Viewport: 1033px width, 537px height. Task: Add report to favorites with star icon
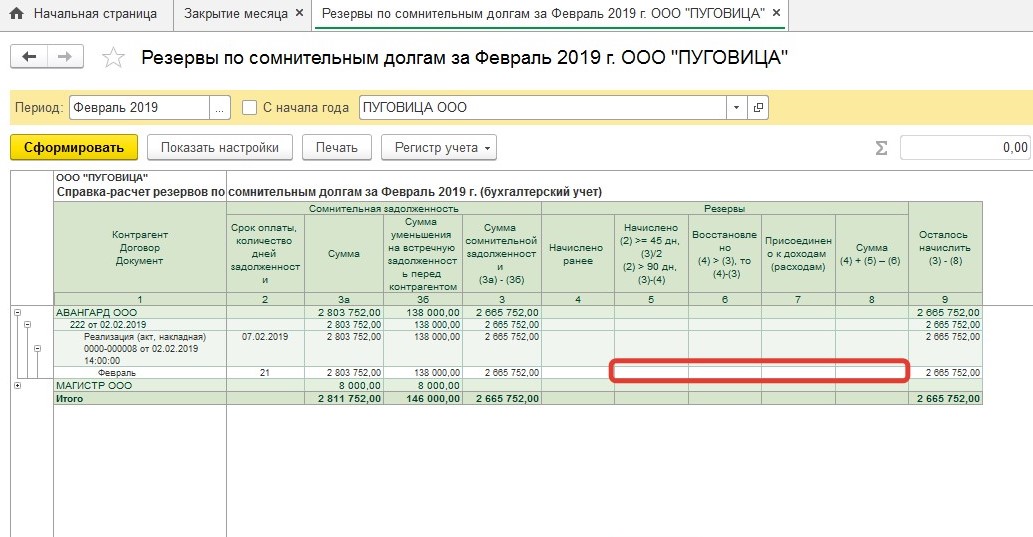[113, 58]
